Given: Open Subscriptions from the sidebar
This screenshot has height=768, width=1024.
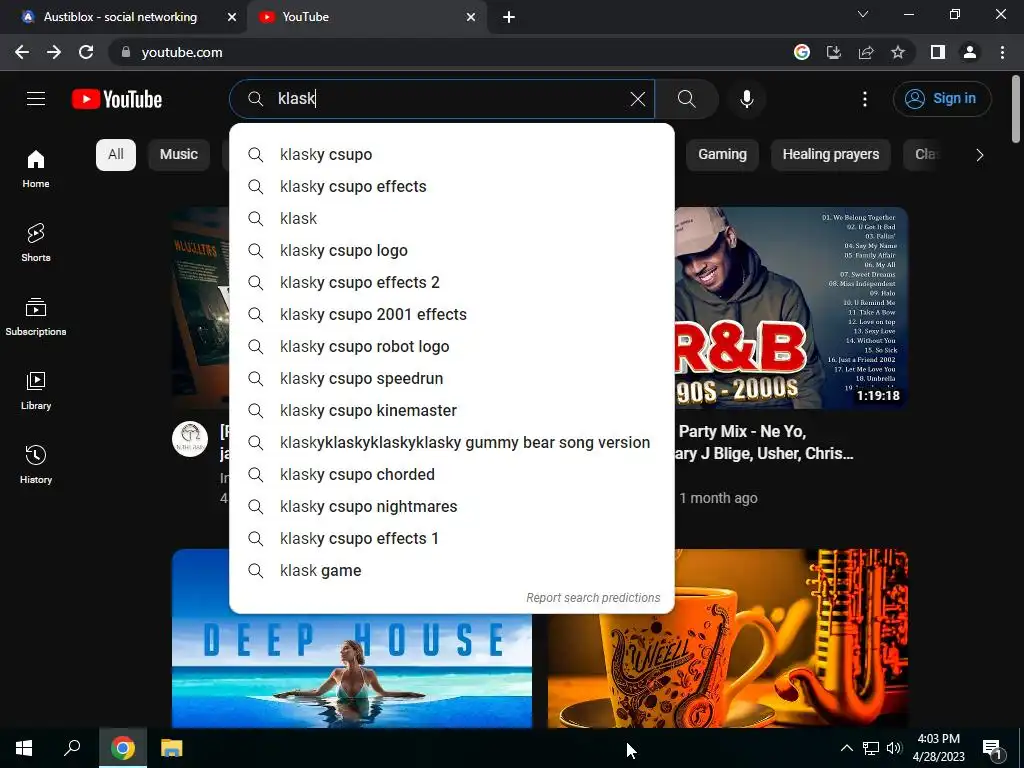Looking at the screenshot, I should pyautogui.click(x=36, y=317).
